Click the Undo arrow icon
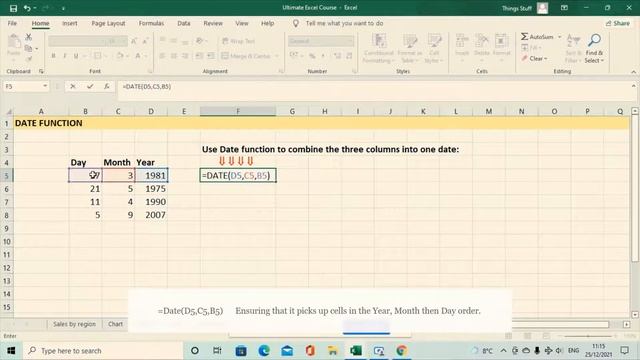 [x=27, y=8]
